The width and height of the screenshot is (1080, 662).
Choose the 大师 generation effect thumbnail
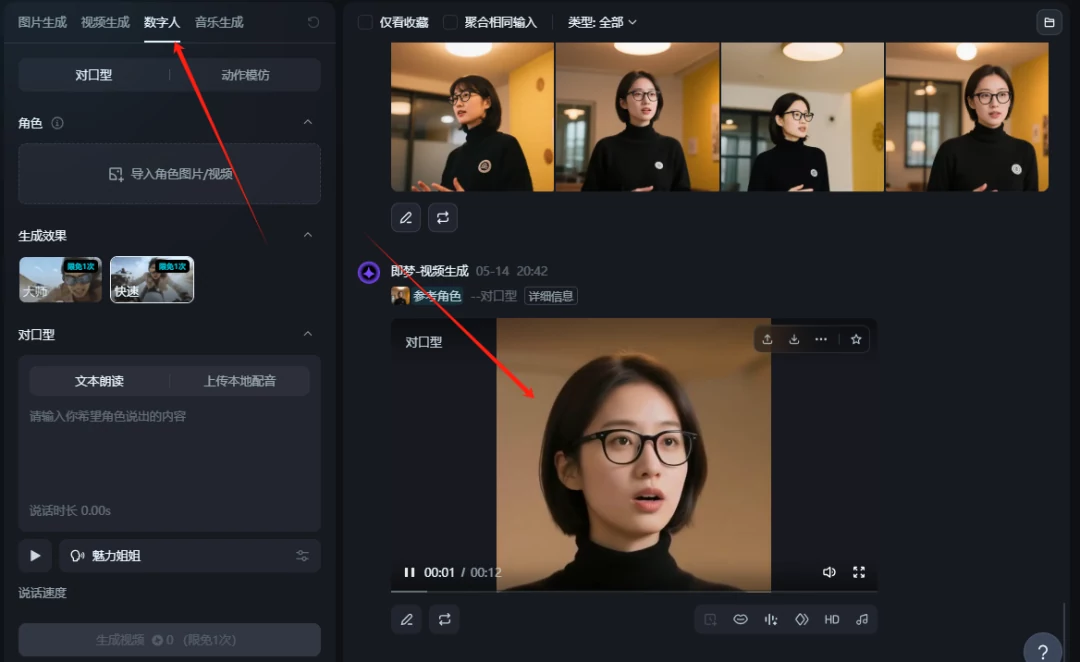point(61,280)
